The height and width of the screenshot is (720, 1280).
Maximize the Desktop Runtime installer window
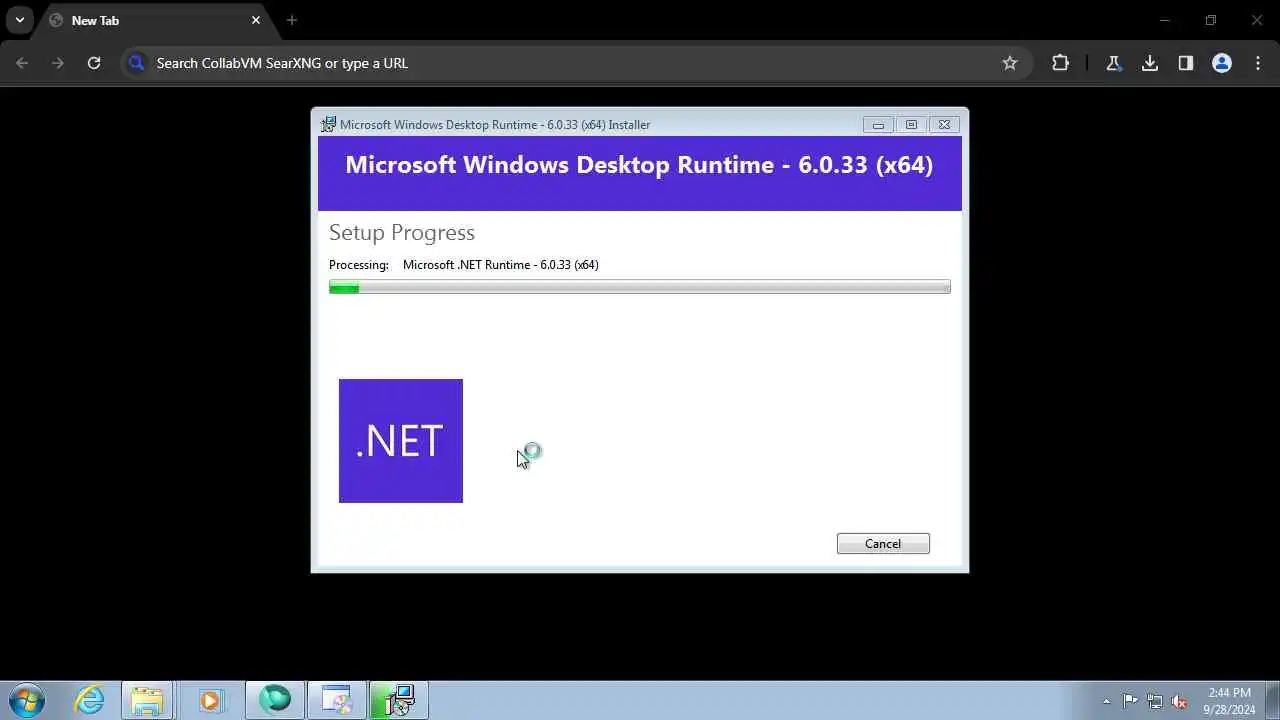coord(911,125)
